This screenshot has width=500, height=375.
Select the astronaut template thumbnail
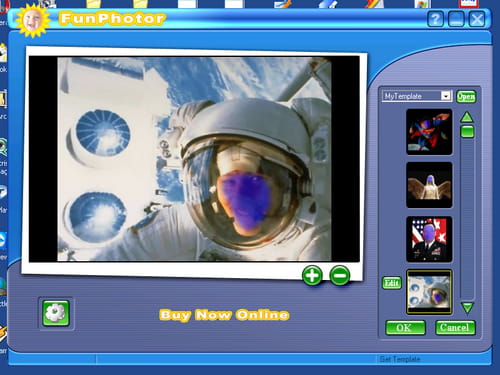coord(429,292)
